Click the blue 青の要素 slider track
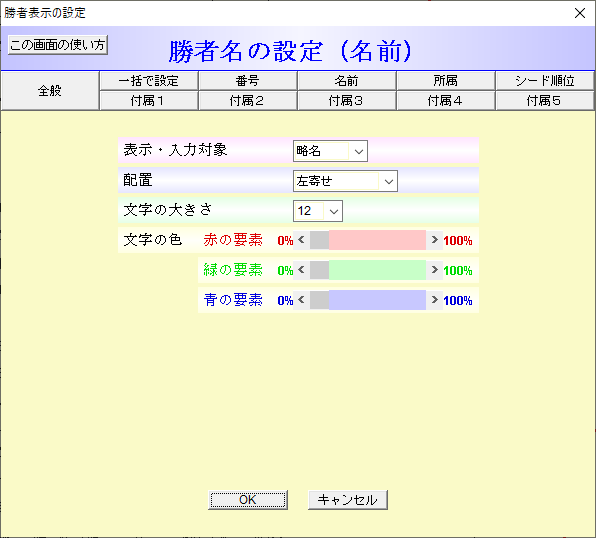Screen dimensions: 596x538 point(377,300)
